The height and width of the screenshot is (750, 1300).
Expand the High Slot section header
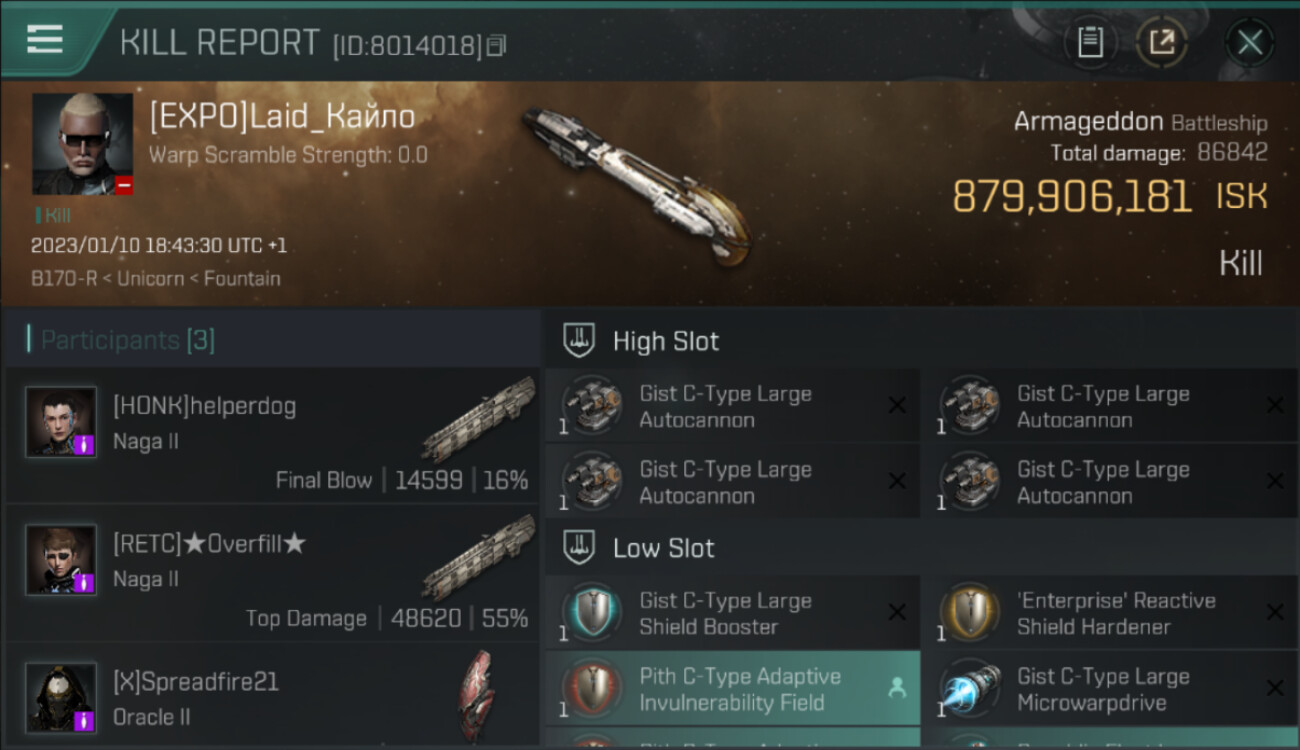[x=921, y=341]
